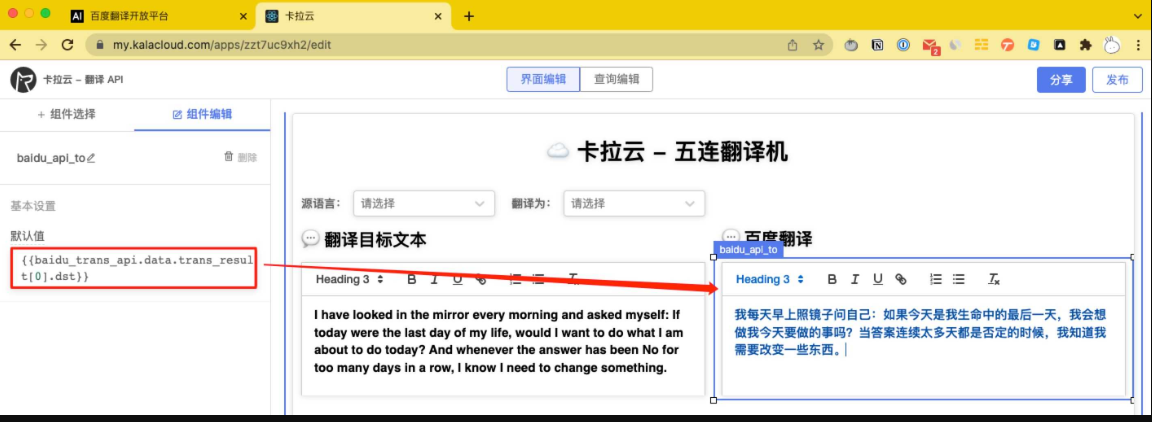The image size is (1152, 422).
Task: Toggle italic in the baidu_api_to editor
Action: pos(855,279)
